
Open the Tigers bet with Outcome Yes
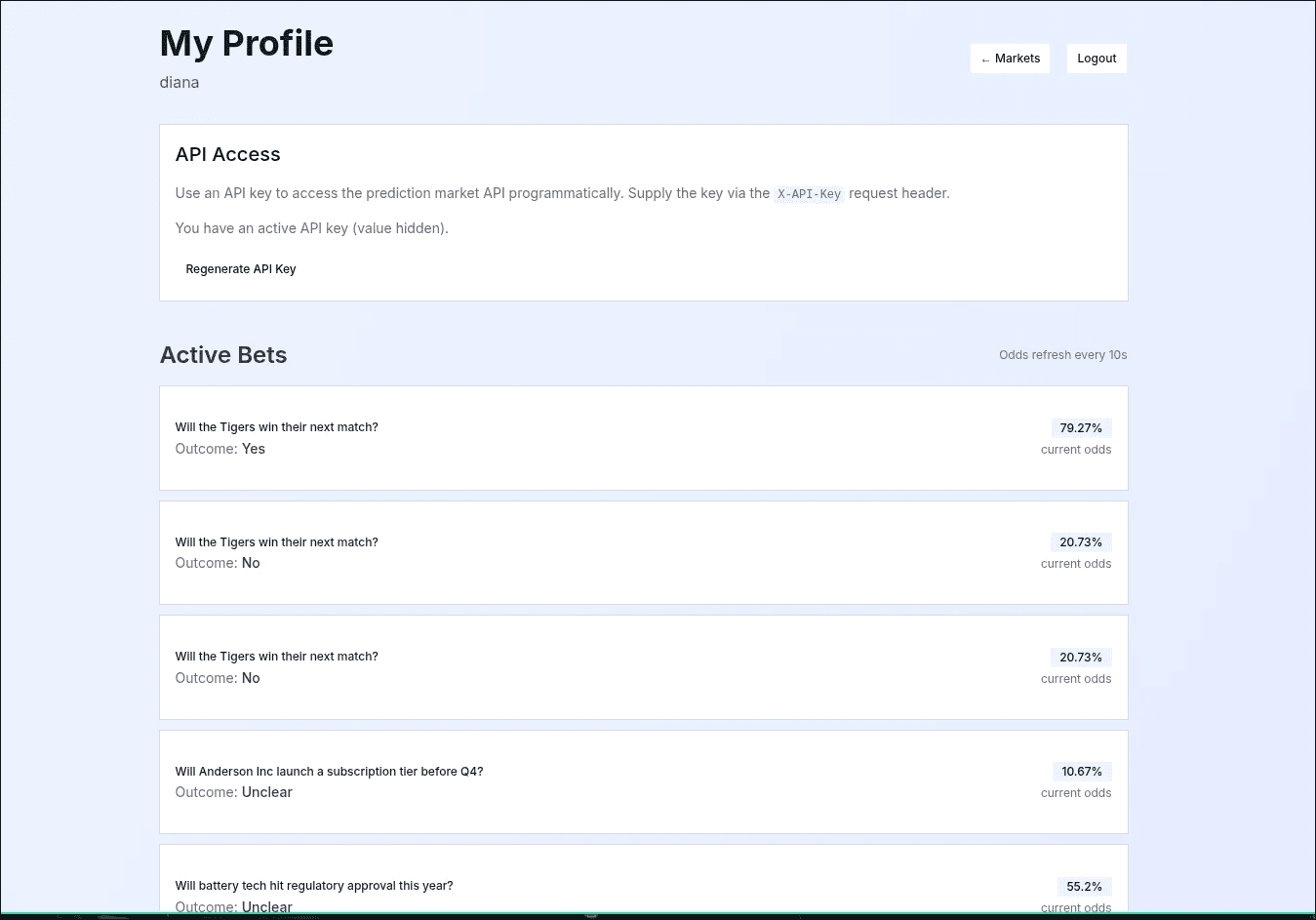(x=643, y=438)
